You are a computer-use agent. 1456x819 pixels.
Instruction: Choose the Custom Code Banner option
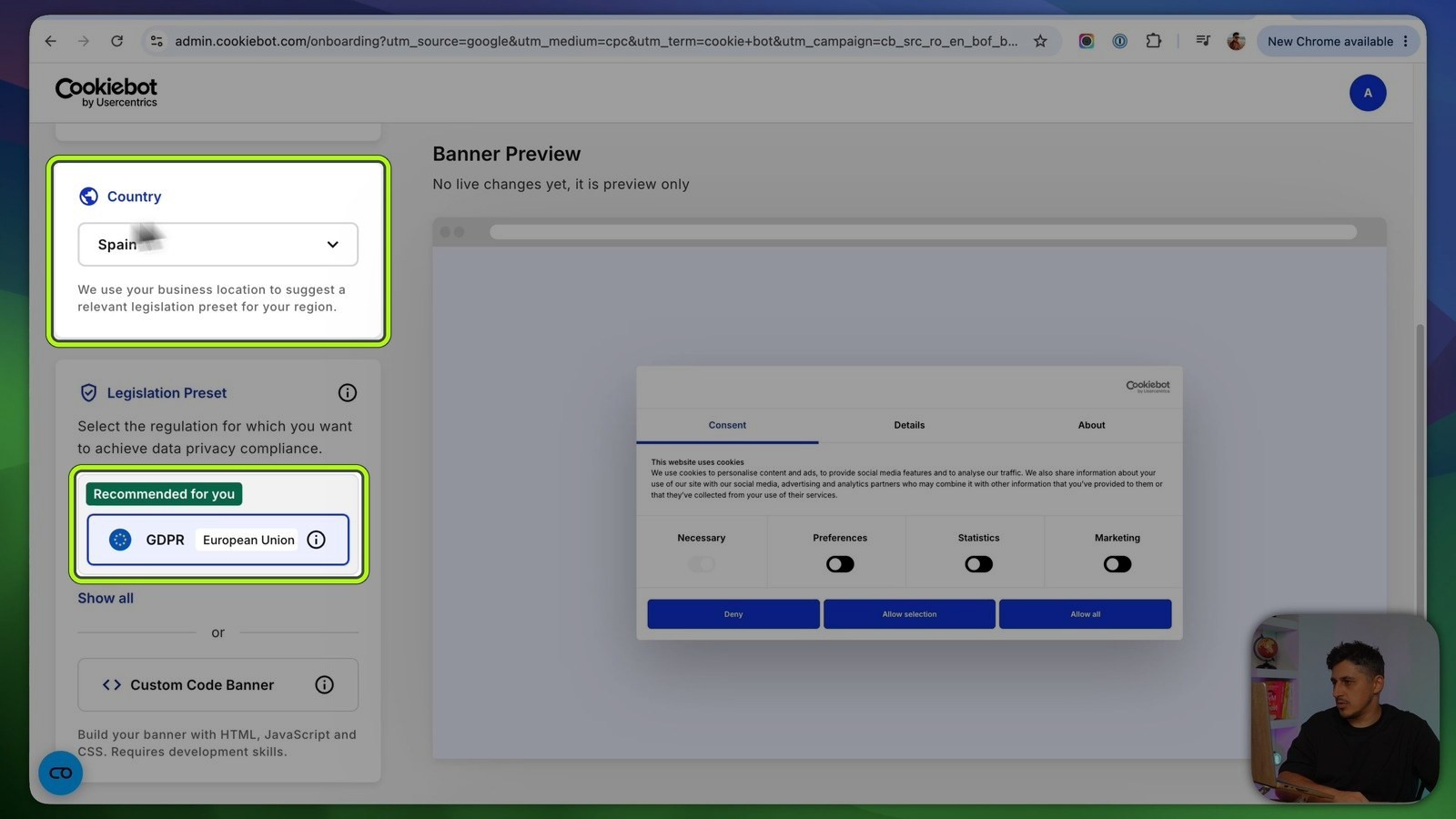pos(217,685)
